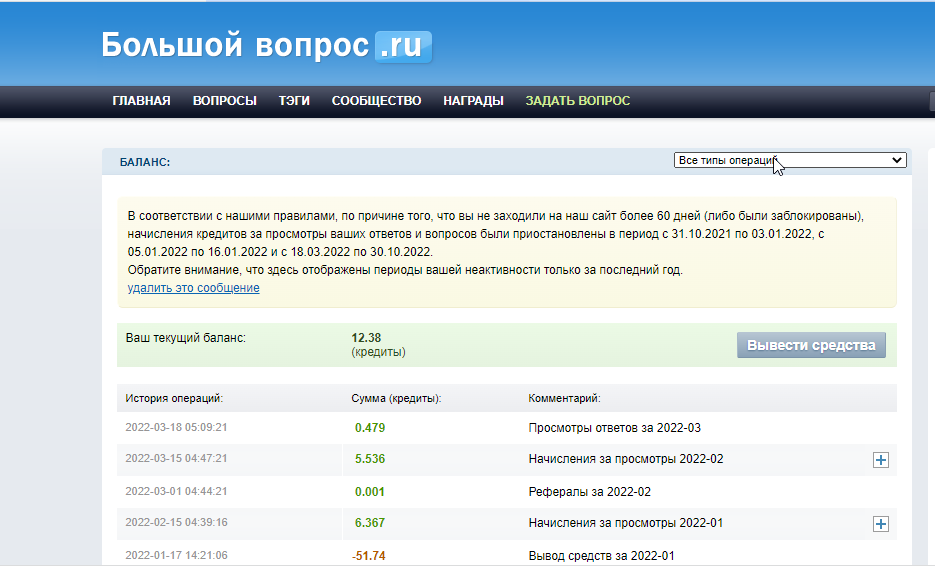The image size is (935, 566).
Task: Click comment Рефералы за 2022-02
Action: [x=589, y=491]
